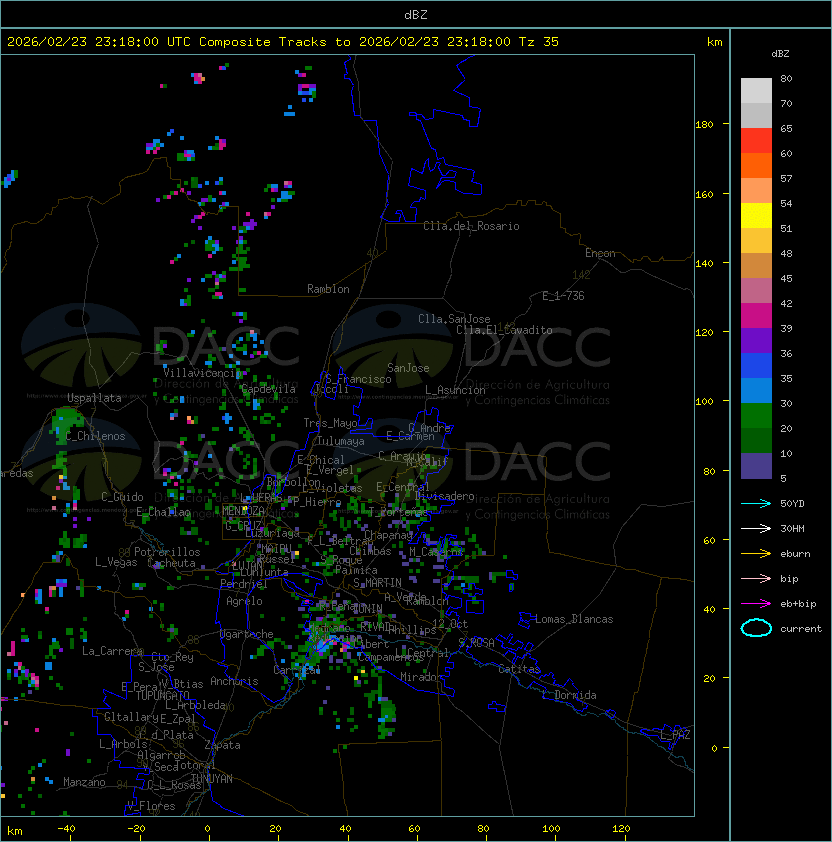Click the '180' km vertical axis tick
Viewport: 832px width, 842px height.
point(704,125)
